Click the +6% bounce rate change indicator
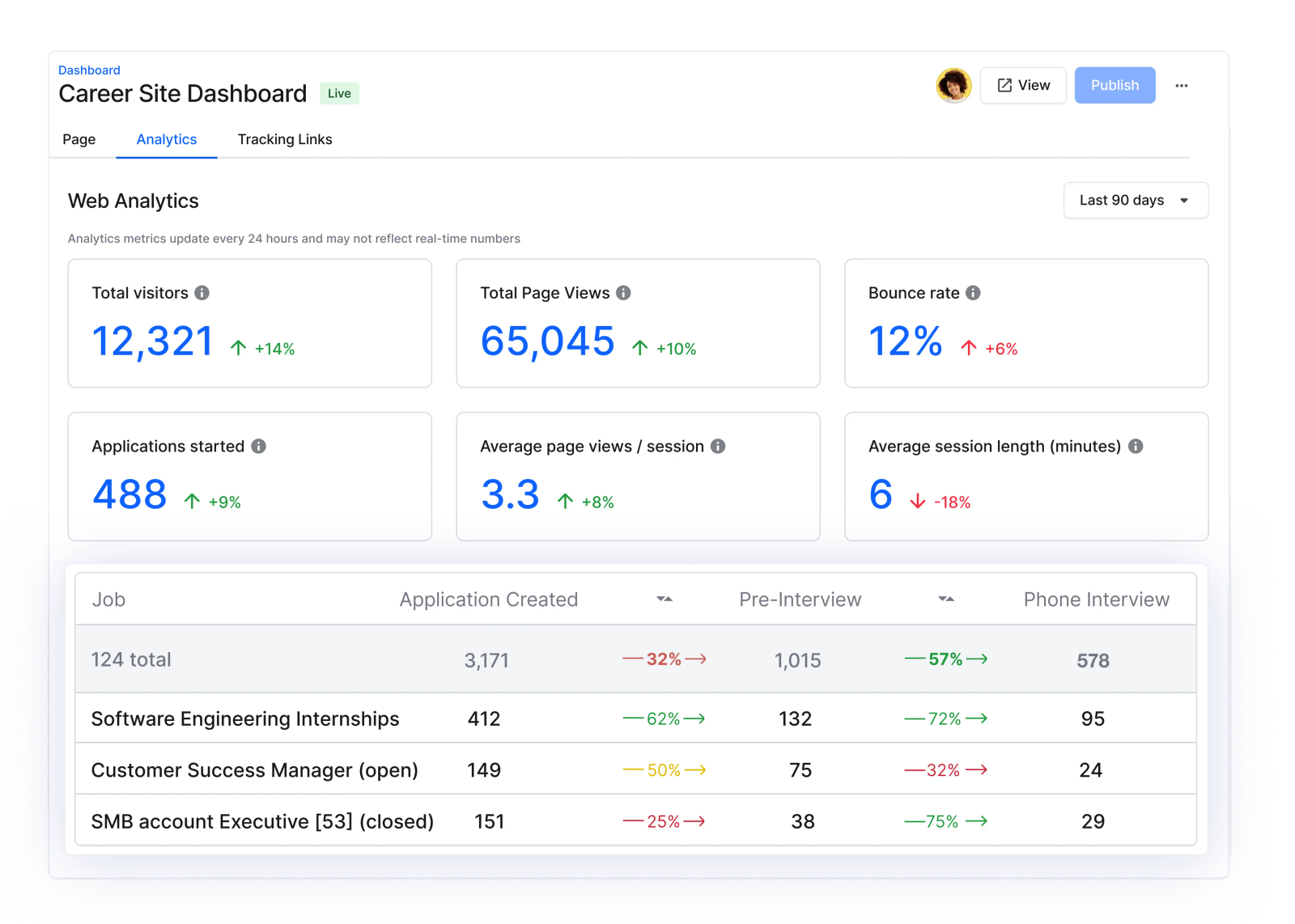The image size is (1295, 924). tap(989, 349)
